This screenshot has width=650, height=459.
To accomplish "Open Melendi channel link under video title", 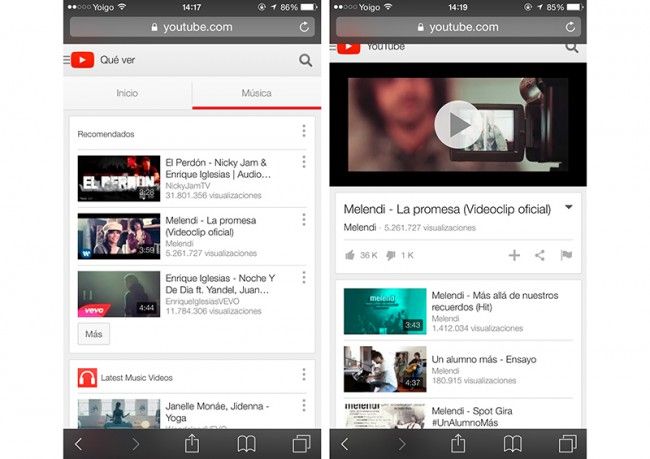I will (x=360, y=227).
